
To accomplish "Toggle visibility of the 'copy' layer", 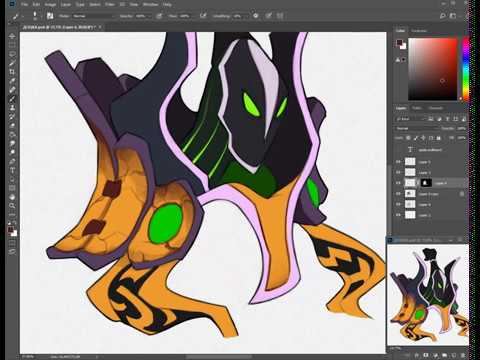I will (398, 194).
